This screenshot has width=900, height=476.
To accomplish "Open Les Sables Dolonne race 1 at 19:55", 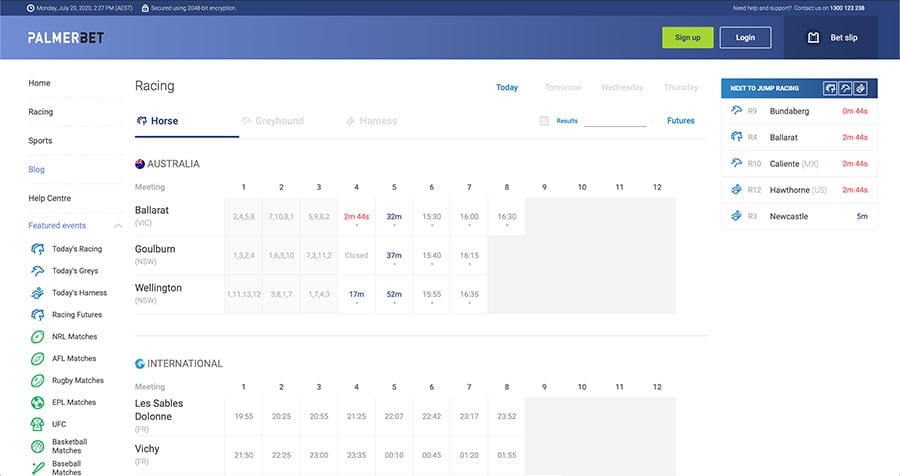I will click(x=243, y=416).
